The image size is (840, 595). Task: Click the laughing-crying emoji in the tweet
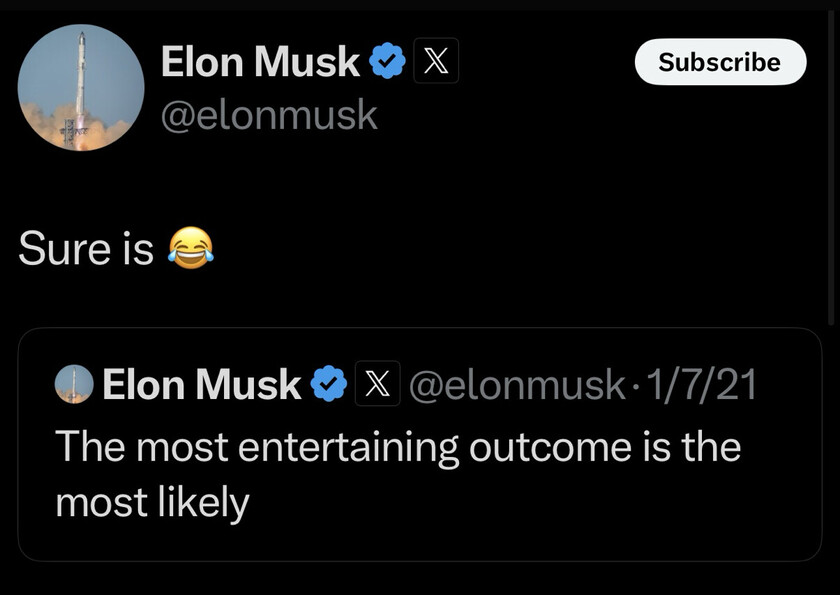coord(191,247)
